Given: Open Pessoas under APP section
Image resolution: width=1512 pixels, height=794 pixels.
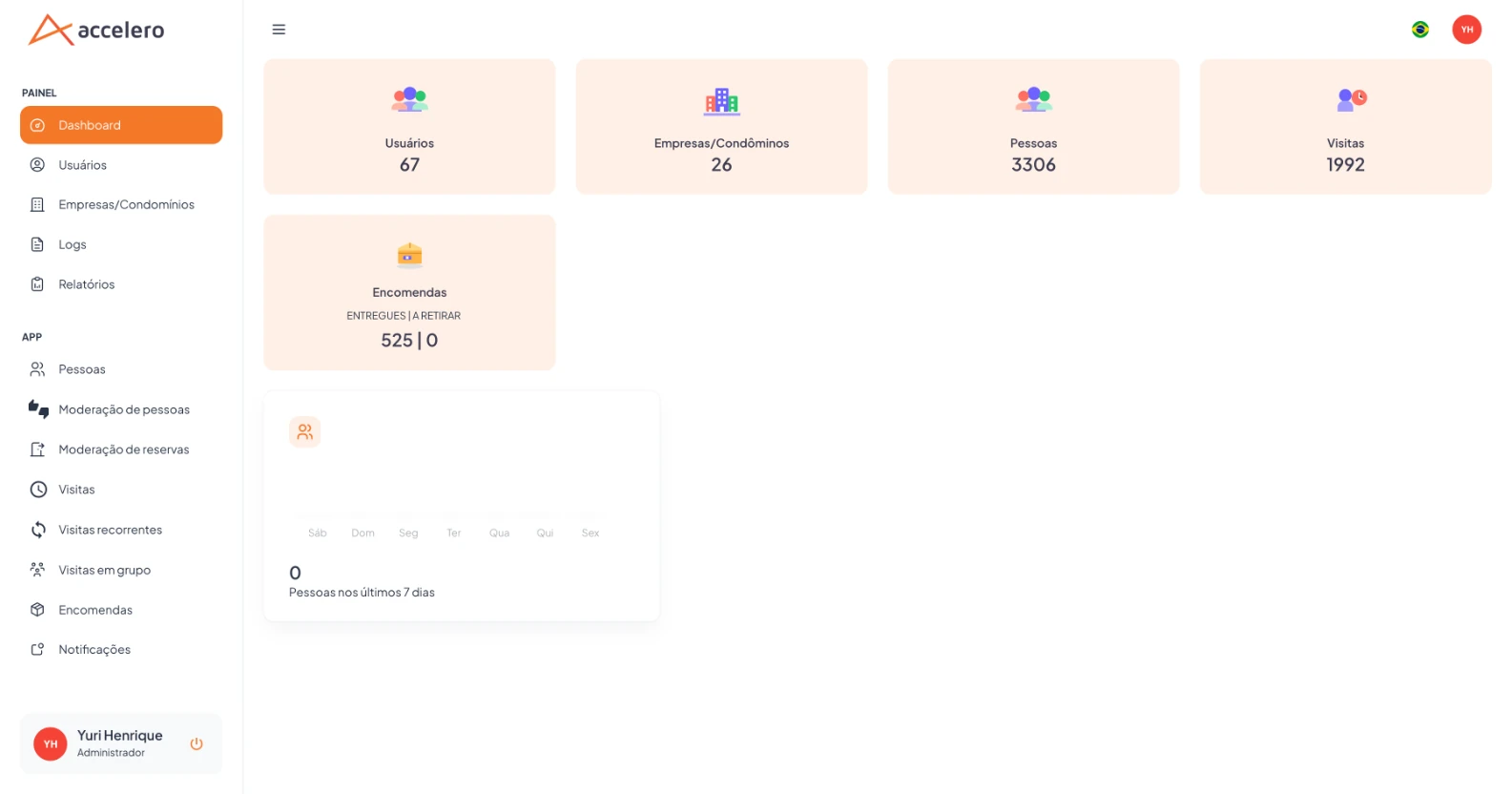Looking at the screenshot, I should point(121,369).
